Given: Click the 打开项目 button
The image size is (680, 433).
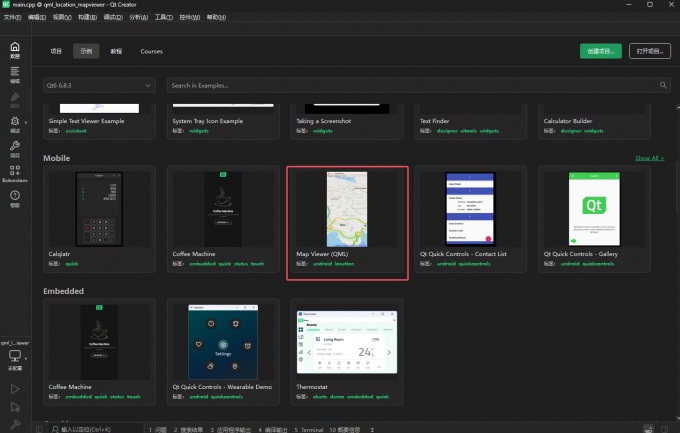Looking at the screenshot, I should 647,51.
